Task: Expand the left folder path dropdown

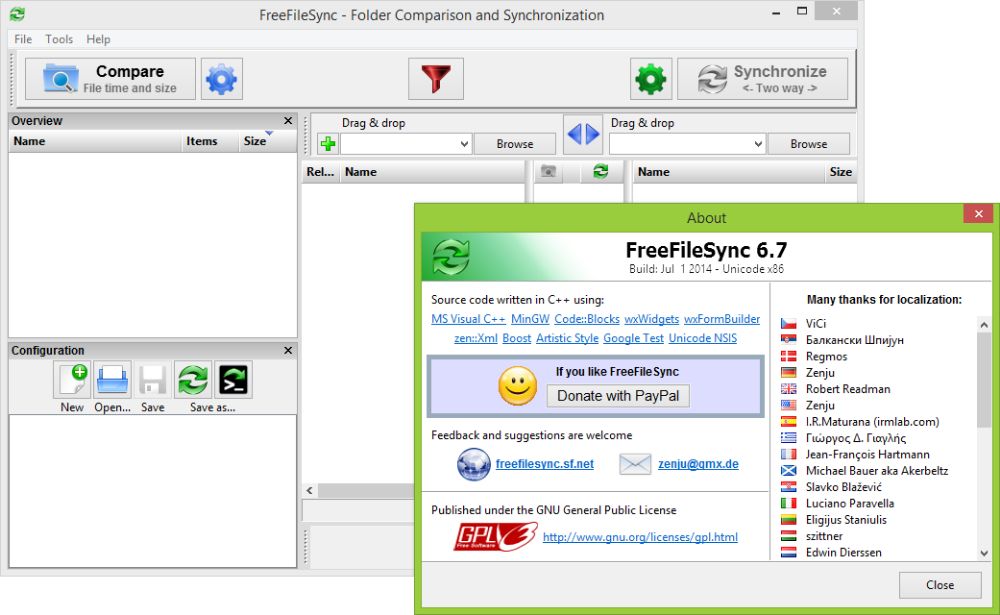Action: point(464,144)
